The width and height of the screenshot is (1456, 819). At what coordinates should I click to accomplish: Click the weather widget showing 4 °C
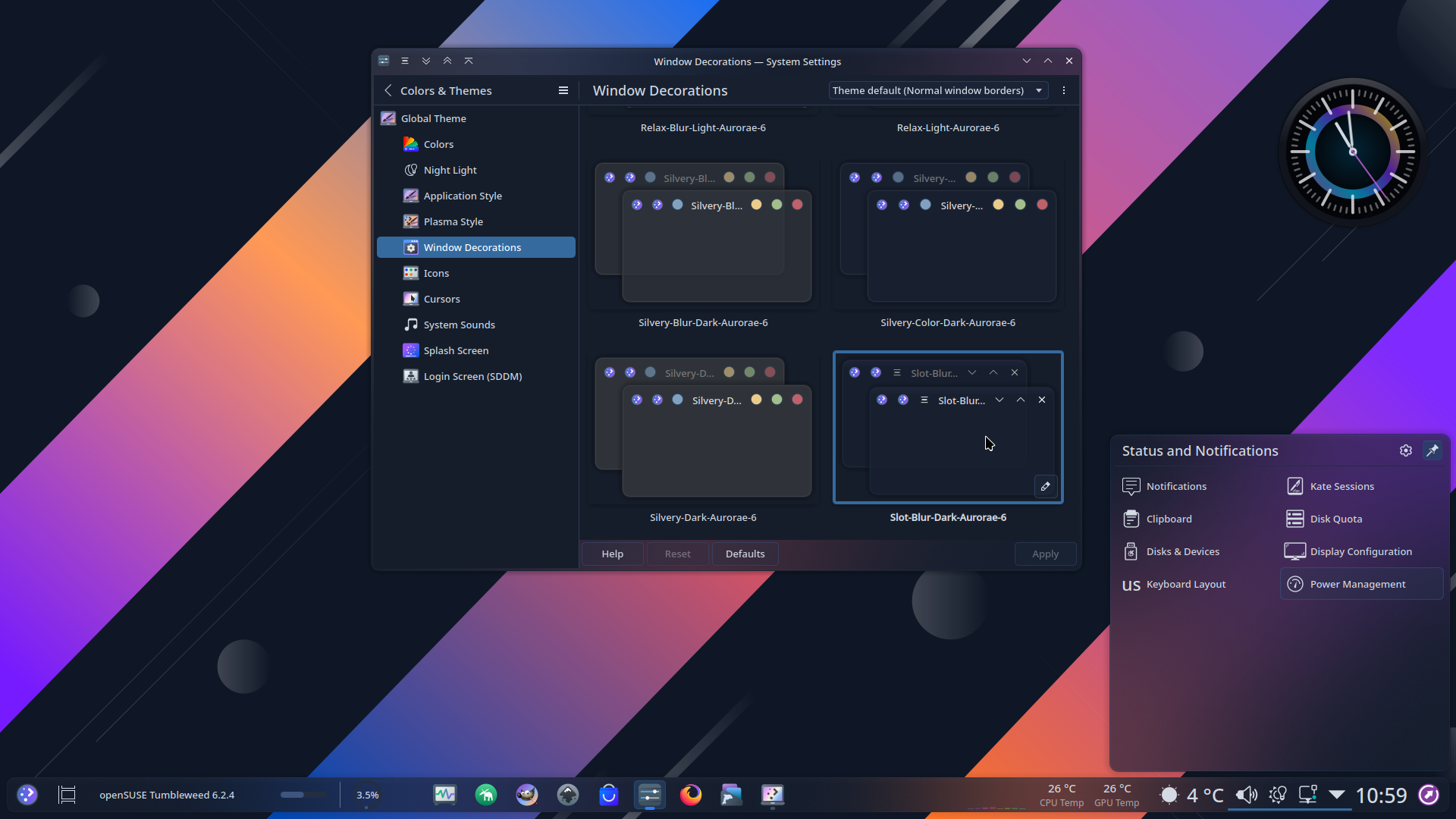1192,795
